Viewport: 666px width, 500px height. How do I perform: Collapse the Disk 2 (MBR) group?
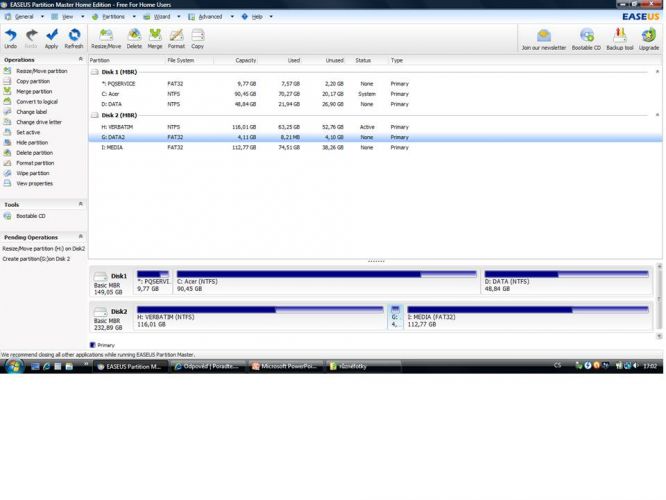click(x=658, y=115)
